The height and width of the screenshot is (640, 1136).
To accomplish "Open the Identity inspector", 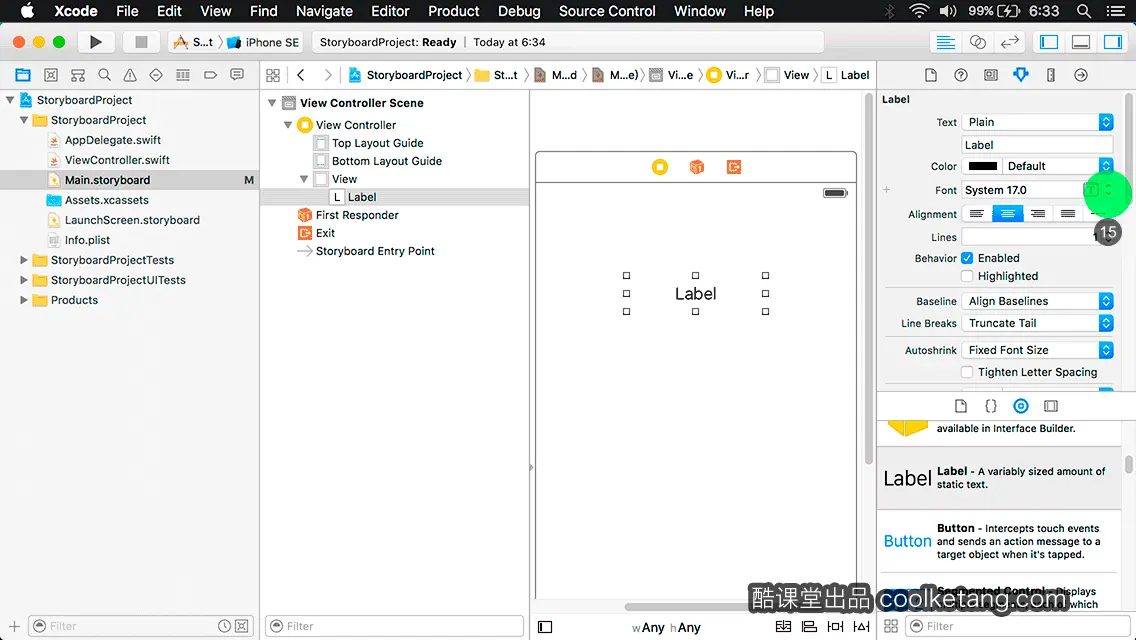I will pos(990,75).
